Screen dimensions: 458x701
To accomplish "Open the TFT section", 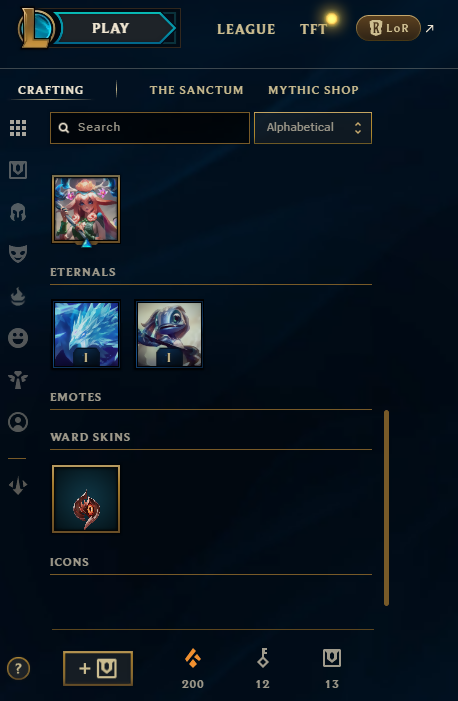I will tap(313, 29).
